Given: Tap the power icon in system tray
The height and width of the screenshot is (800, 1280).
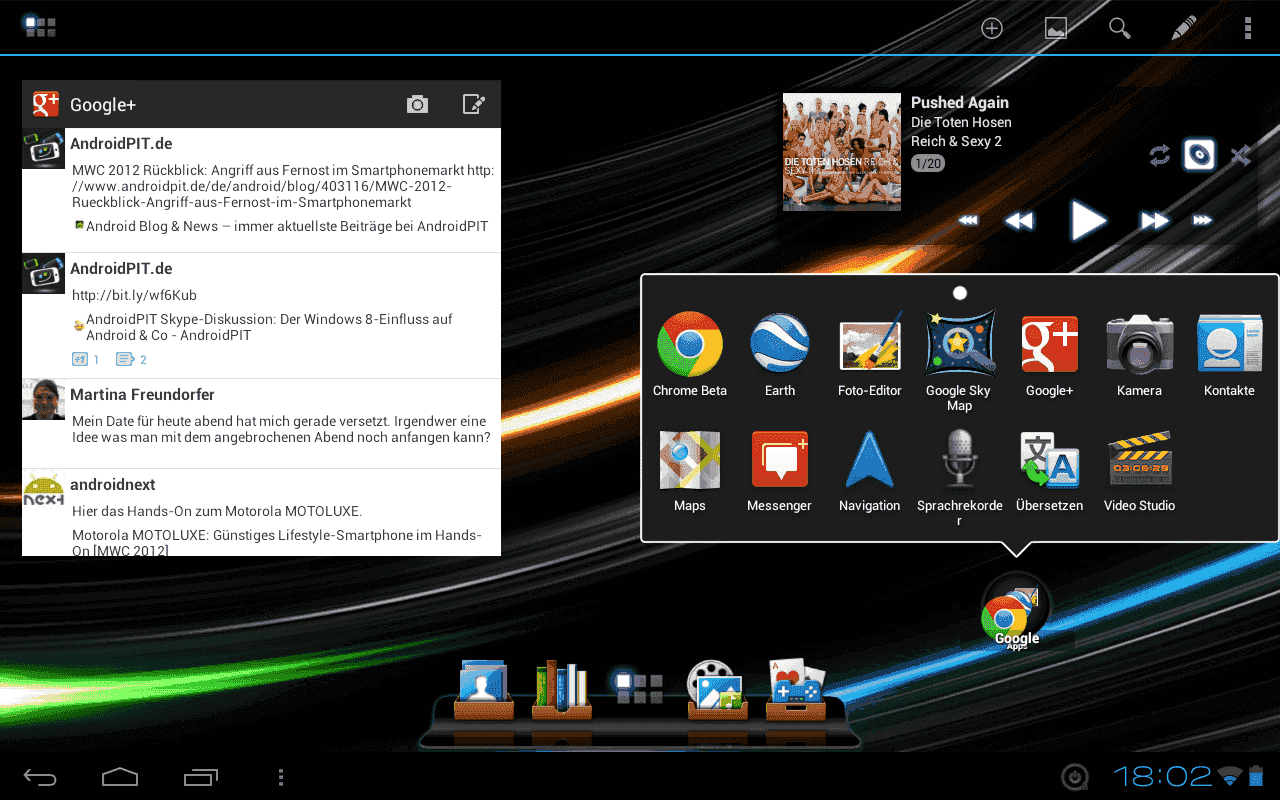Looking at the screenshot, I should [x=1075, y=777].
